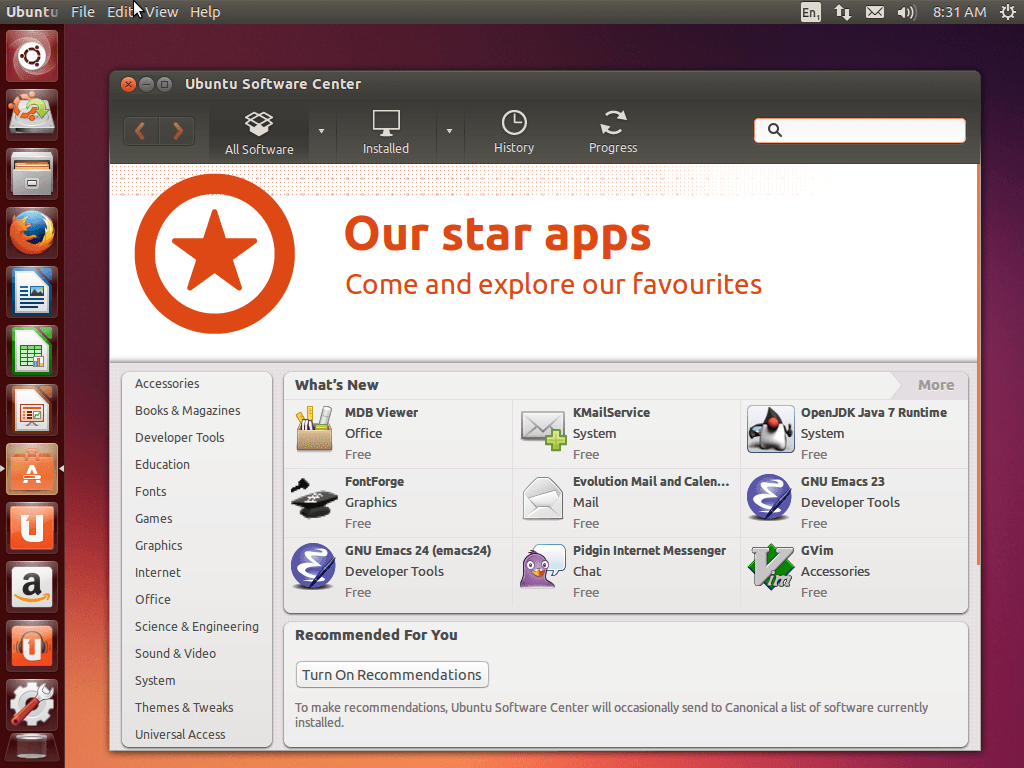Click the search input field
This screenshot has height=768, width=1024.
859,130
